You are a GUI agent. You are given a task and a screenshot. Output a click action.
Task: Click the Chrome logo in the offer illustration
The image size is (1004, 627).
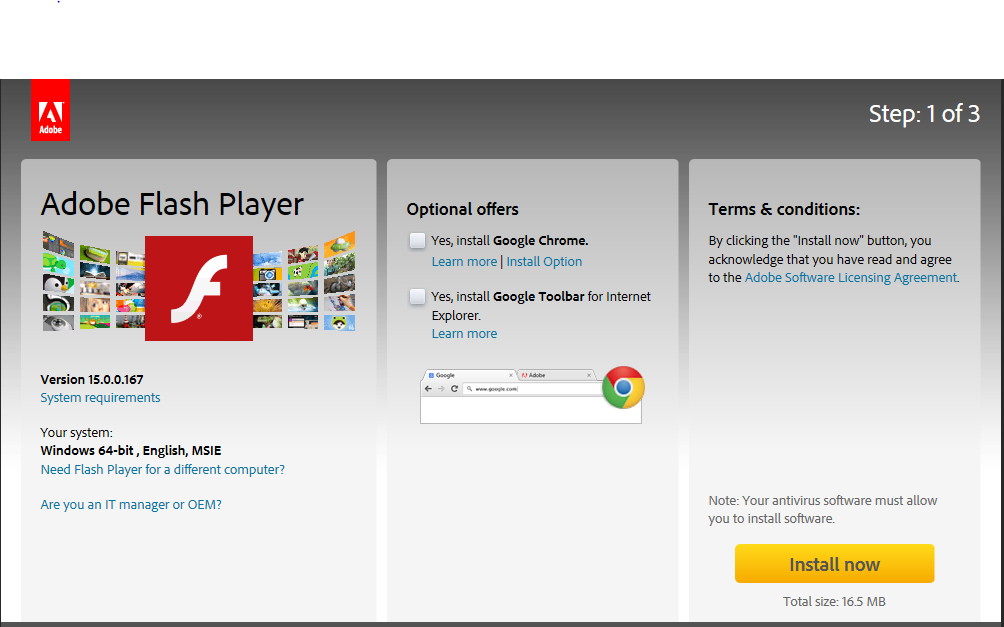click(x=623, y=387)
